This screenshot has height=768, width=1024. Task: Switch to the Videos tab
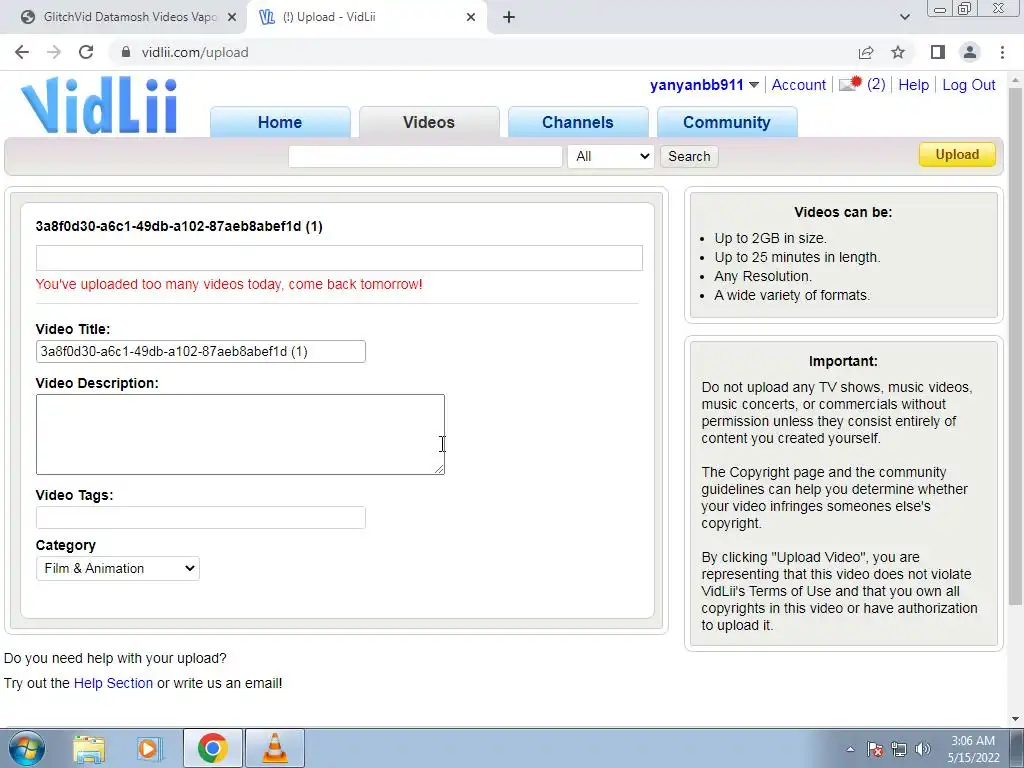tap(428, 122)
